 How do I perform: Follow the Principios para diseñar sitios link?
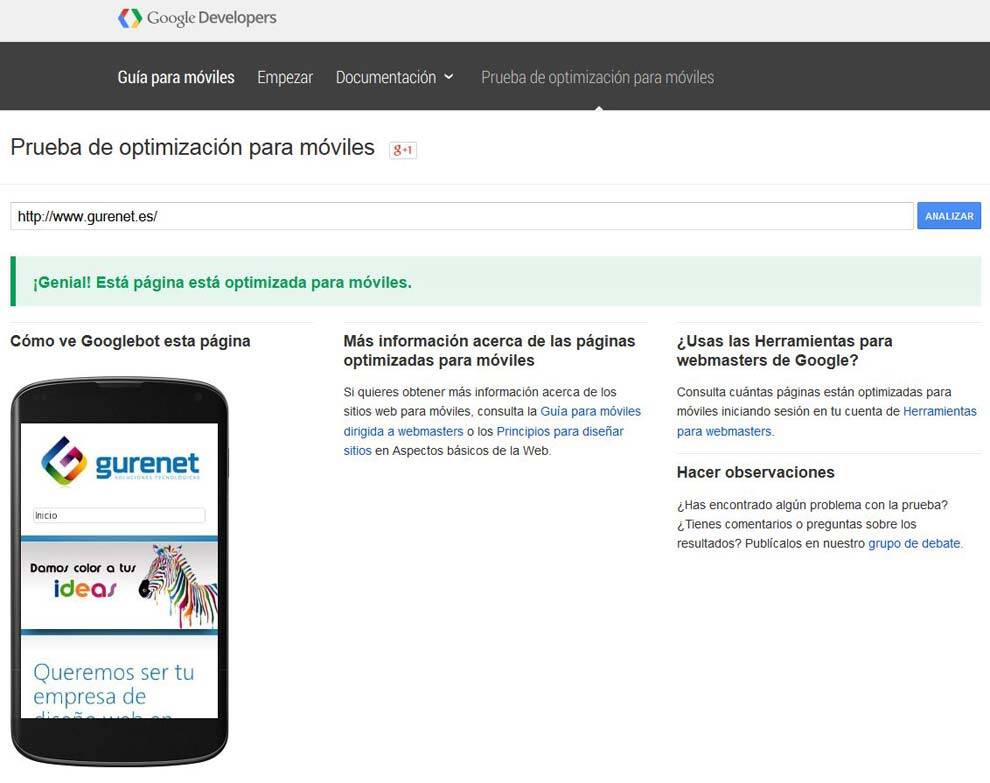point(559,431)
